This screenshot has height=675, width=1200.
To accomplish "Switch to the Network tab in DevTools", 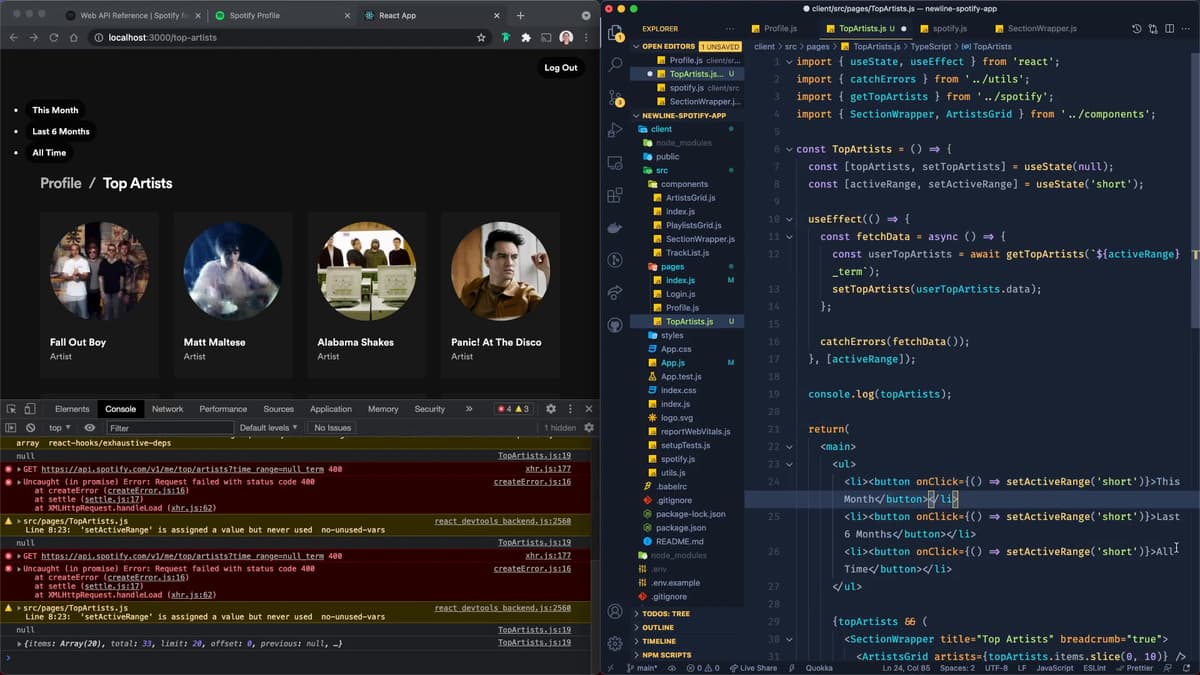I will 167,409.
